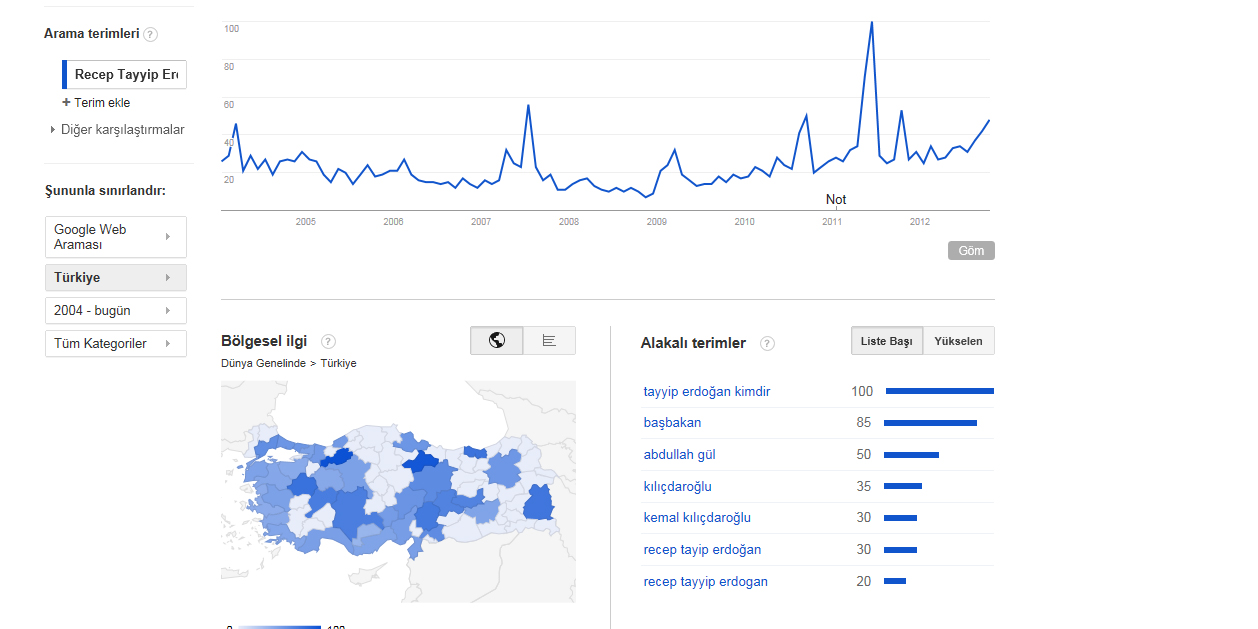Click the arrow in Google Web Araması filter

[167, 237]
